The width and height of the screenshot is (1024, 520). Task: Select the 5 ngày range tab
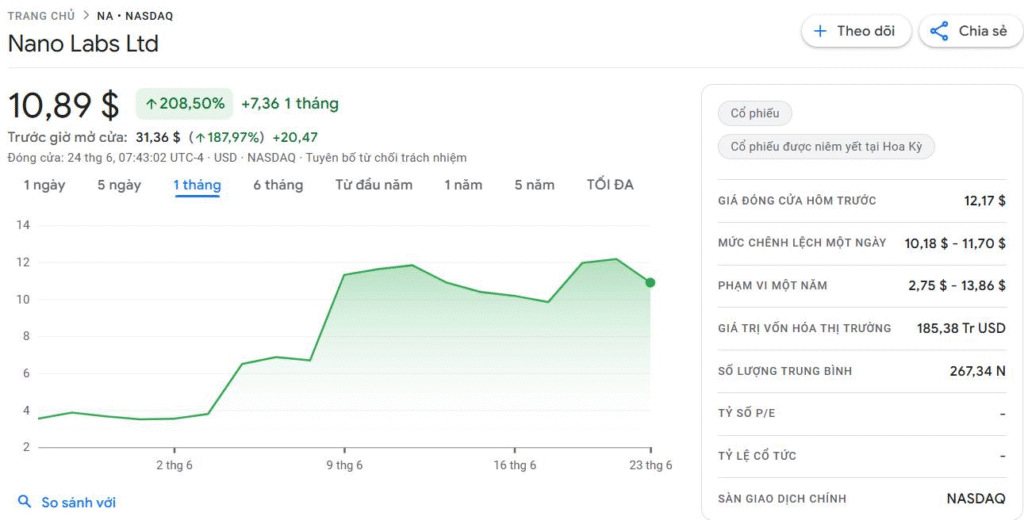(x=120, y=185)
